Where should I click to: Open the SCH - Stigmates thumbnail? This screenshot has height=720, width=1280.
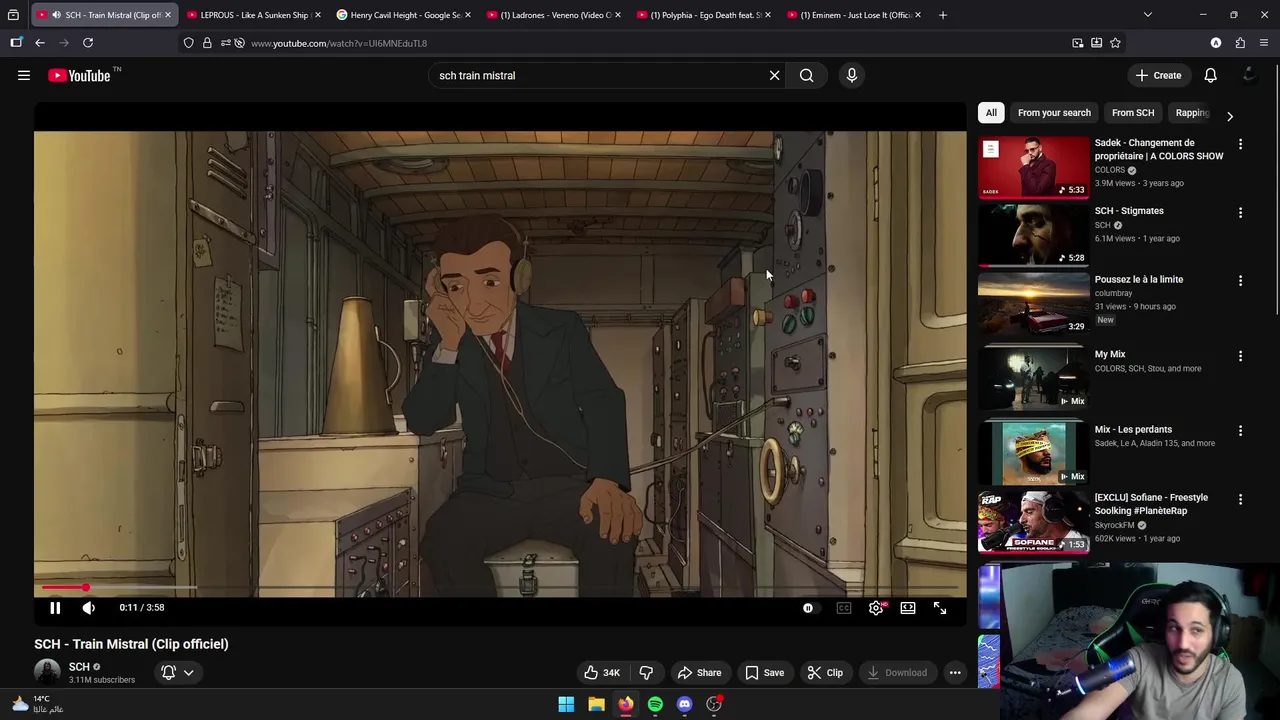click(x=1033, y=236)
